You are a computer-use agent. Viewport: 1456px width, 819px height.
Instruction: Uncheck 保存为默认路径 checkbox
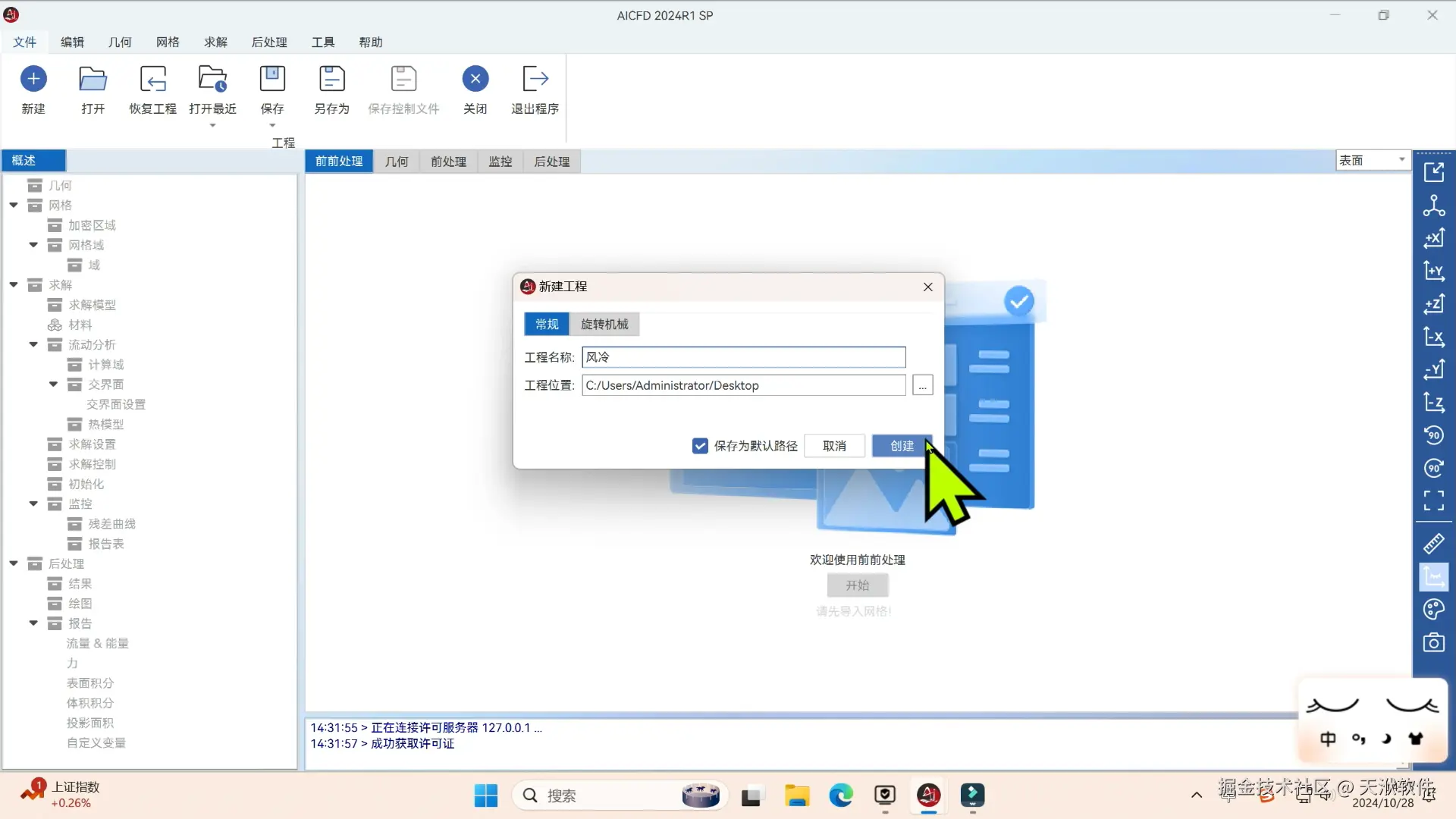pos(700,446)
